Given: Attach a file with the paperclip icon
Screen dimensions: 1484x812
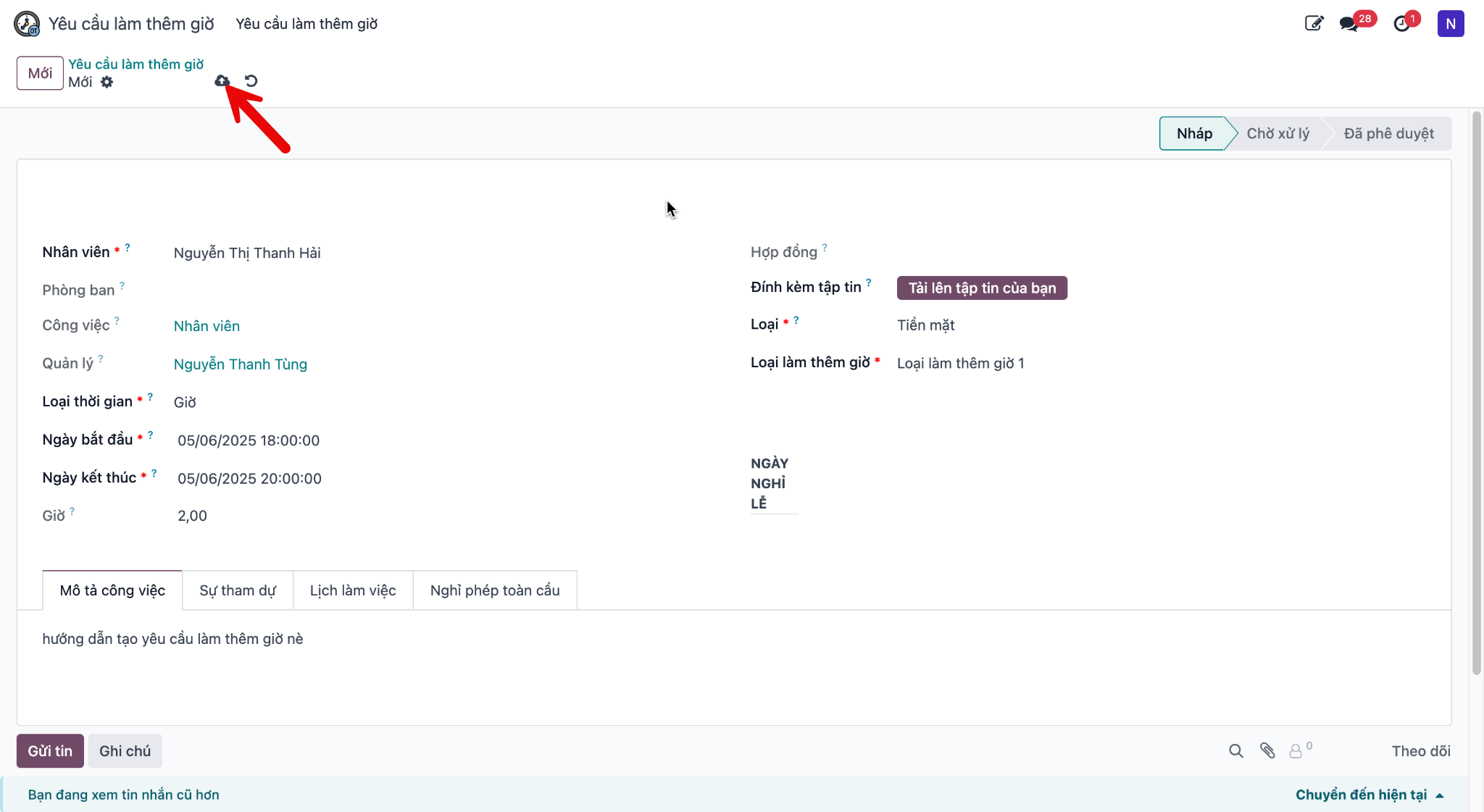Looking at the screenshot, I should coord(1267,751).
